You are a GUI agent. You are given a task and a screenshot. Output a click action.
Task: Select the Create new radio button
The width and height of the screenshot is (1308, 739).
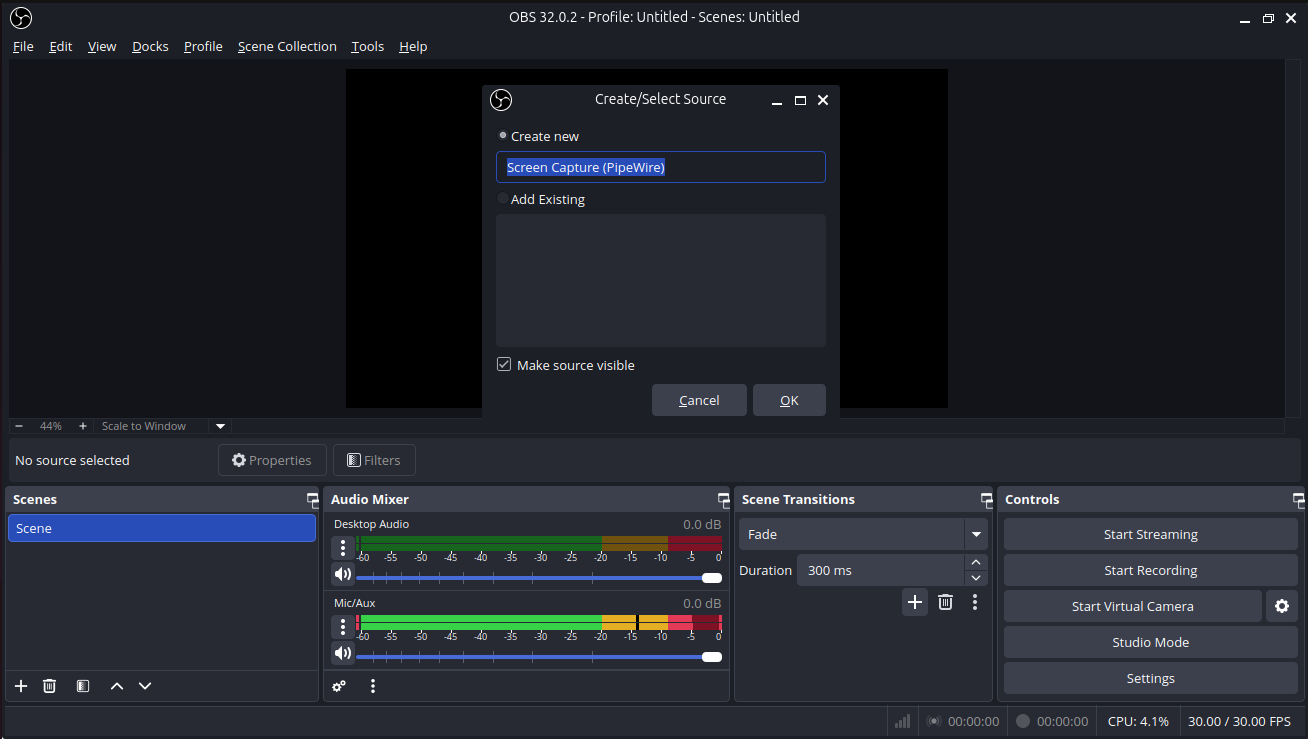click(503, 136)
